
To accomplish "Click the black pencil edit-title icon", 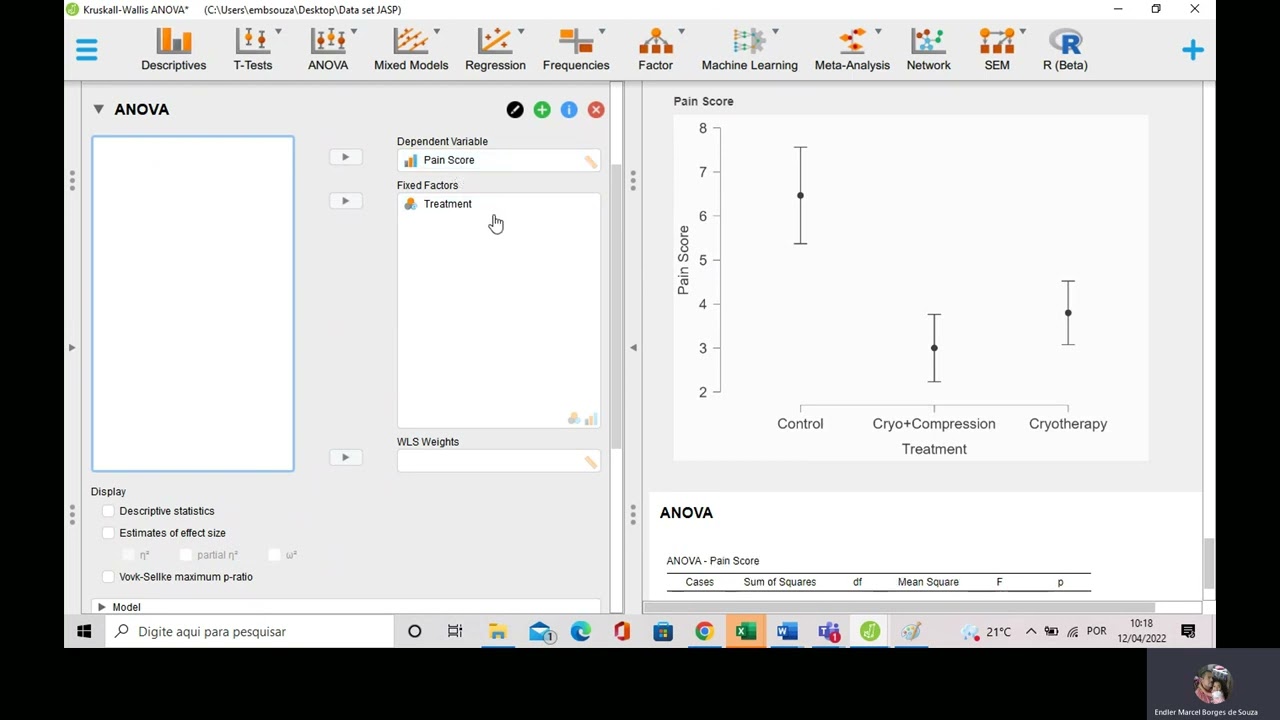I will pyautogui.click(x=514, y=110).
